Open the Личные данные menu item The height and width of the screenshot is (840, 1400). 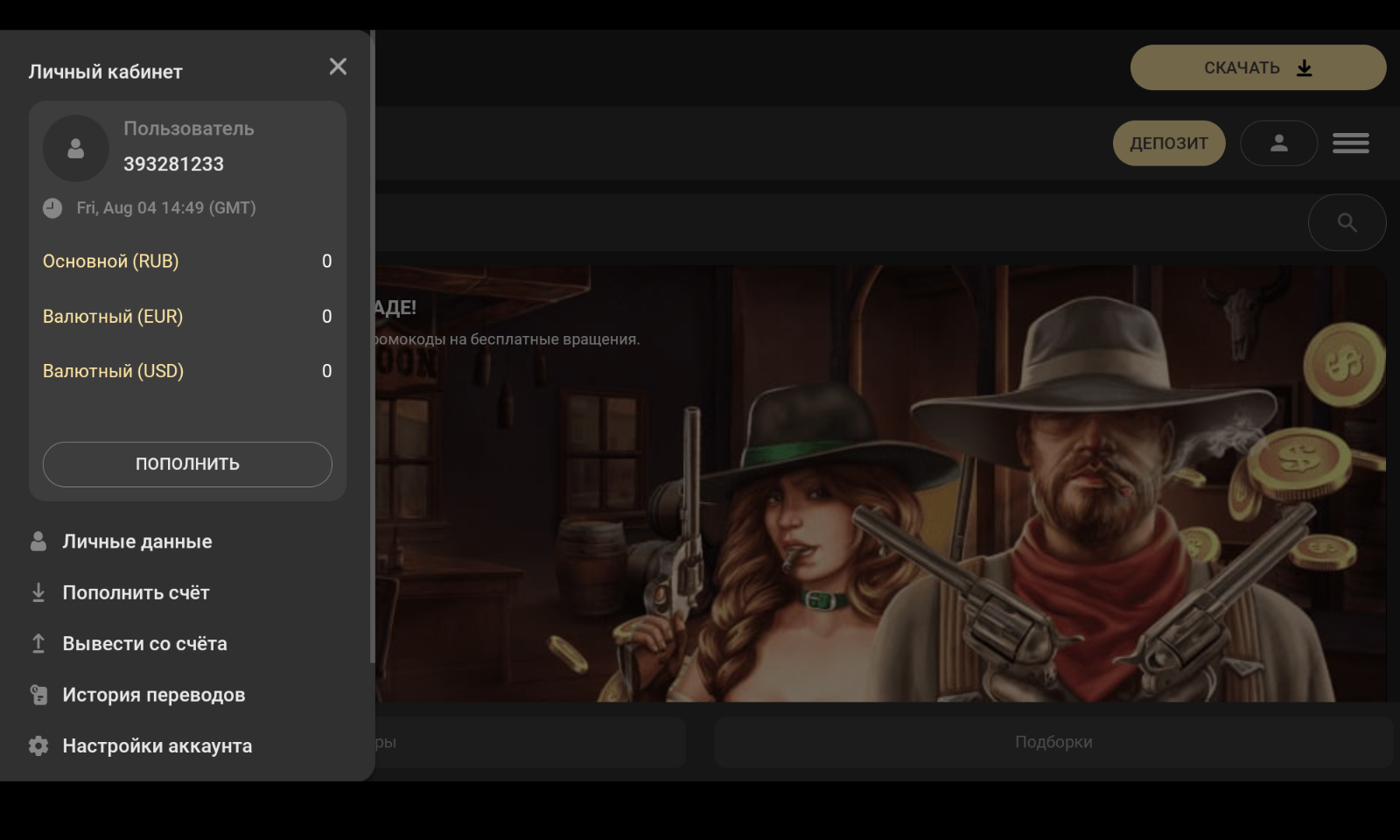[x=137, y=542]
